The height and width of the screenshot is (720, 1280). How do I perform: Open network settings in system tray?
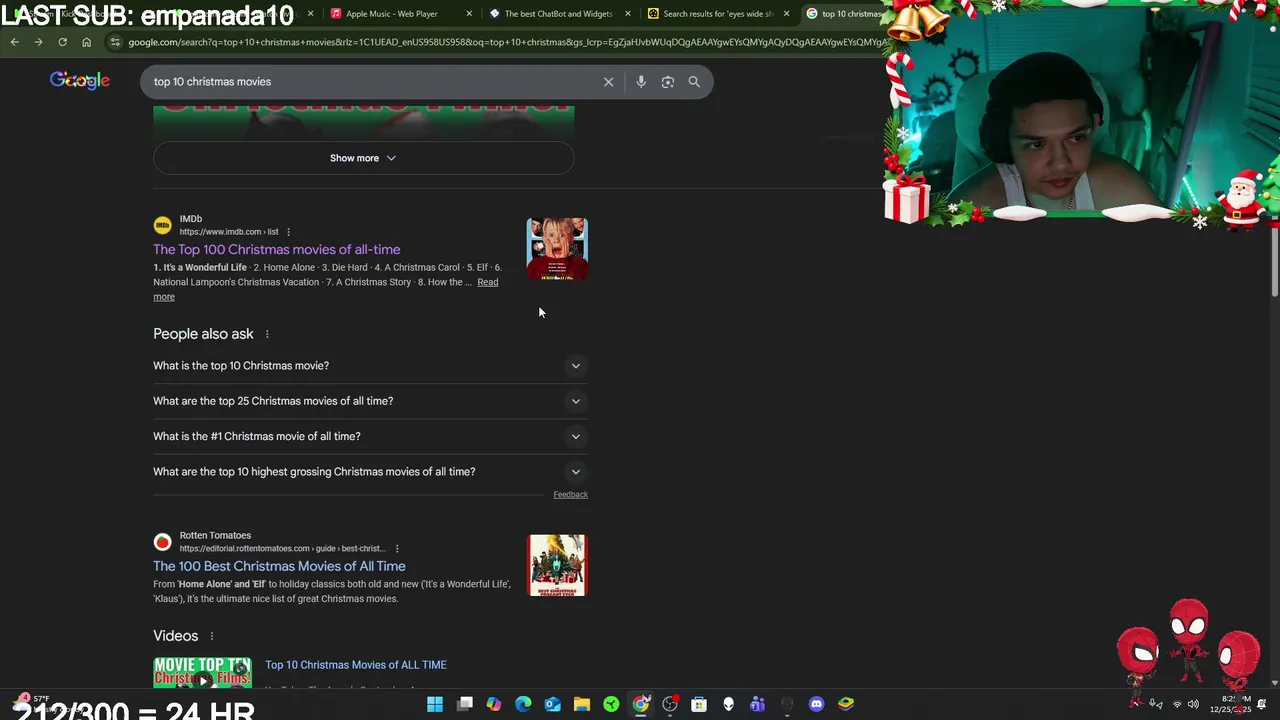(1176, 704)
